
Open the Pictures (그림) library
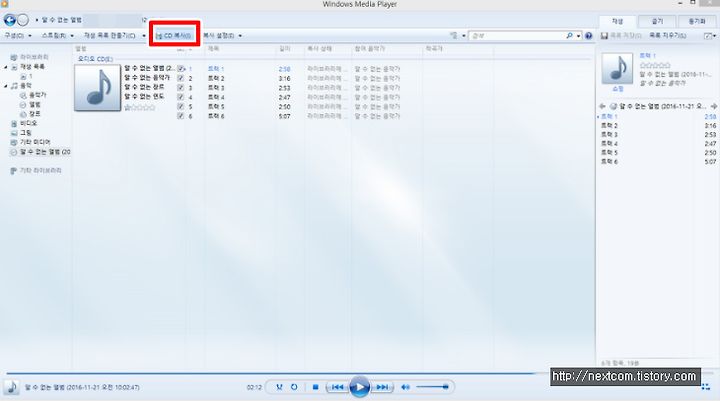(x=21, y=133)
